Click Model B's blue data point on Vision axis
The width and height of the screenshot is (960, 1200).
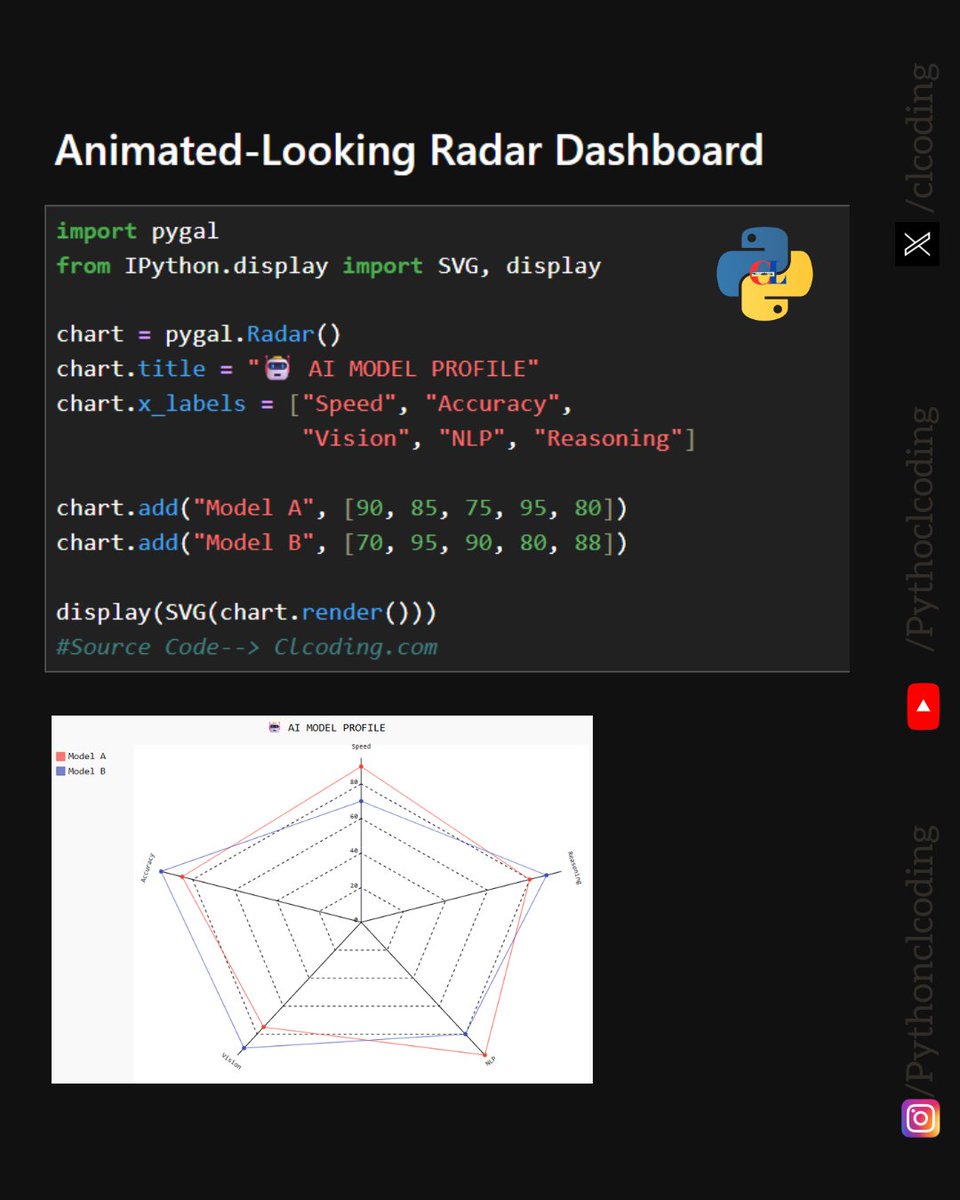(245, 1047)
